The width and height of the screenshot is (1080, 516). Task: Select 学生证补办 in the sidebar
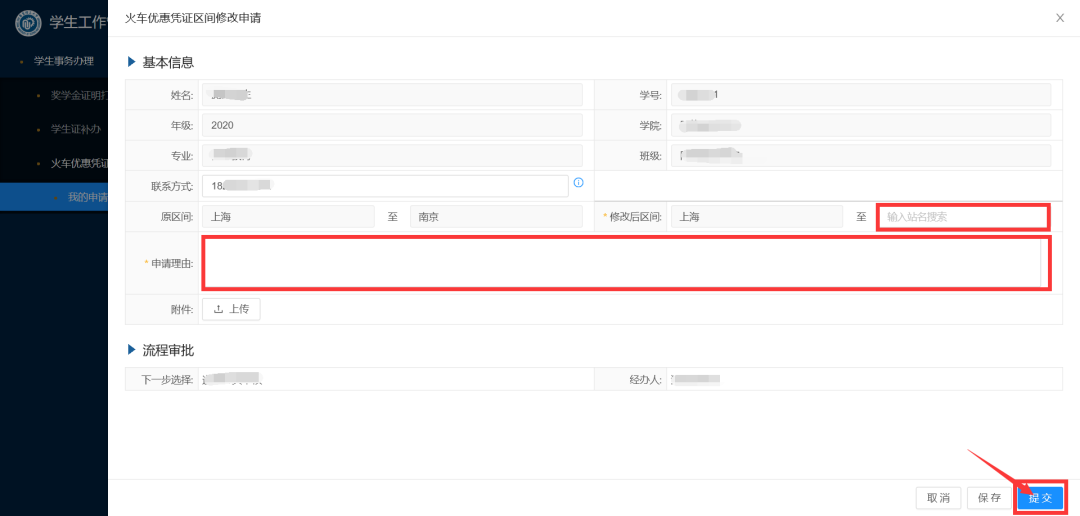75,129
